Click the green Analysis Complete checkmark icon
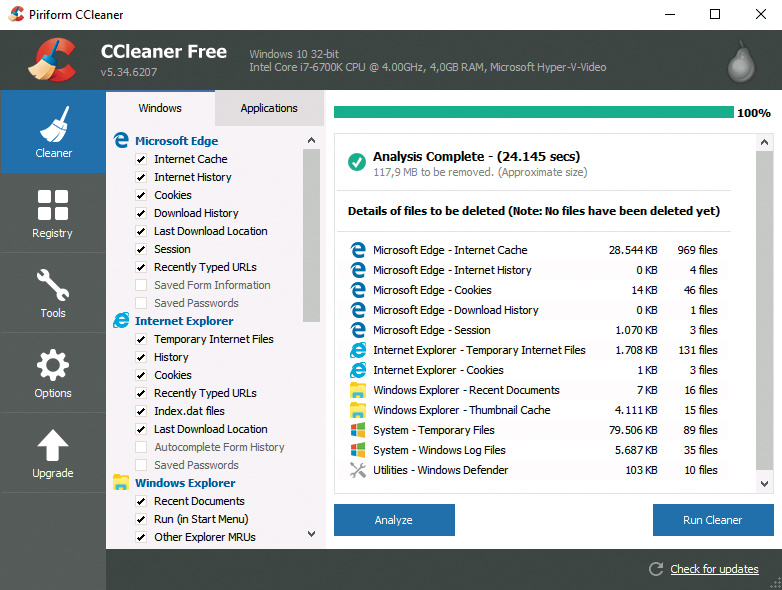The height and width of the screenshot is (590, 782). (x=357, y=162)
